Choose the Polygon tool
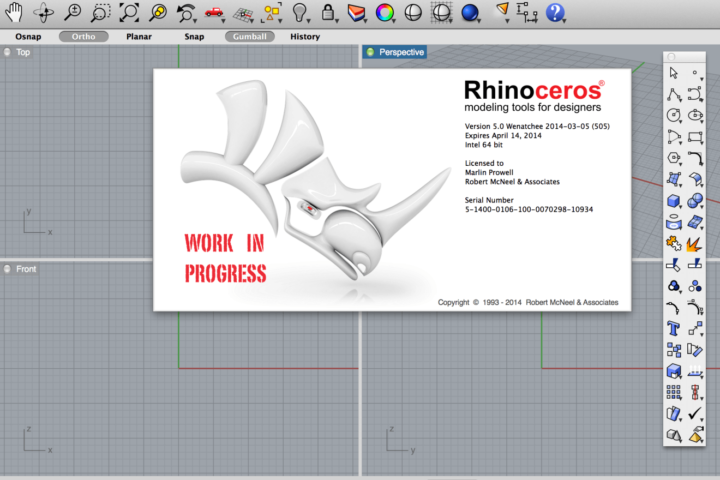The image size is (720, 480). 674,158
